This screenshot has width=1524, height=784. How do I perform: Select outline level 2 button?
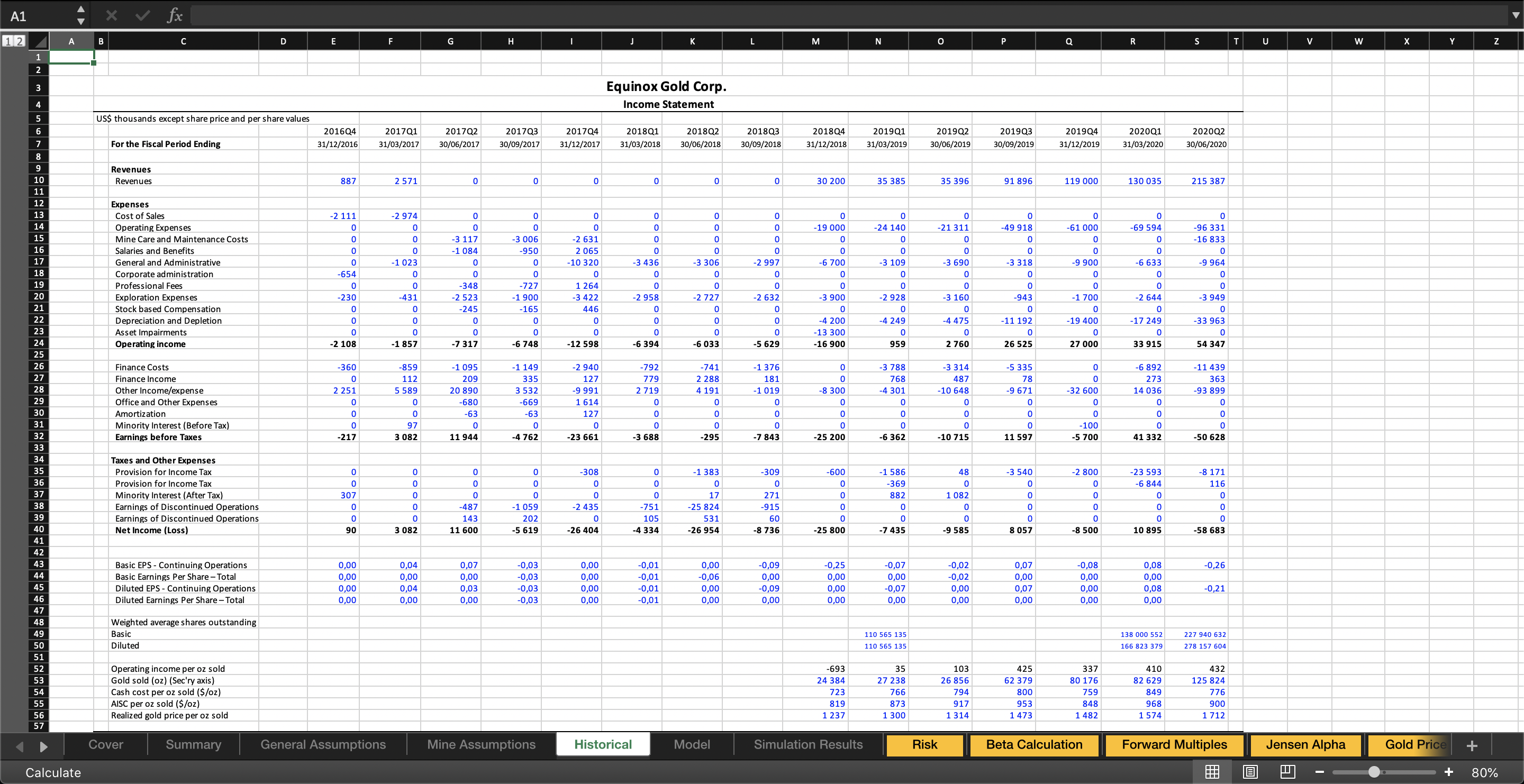(x=19, y=41)
